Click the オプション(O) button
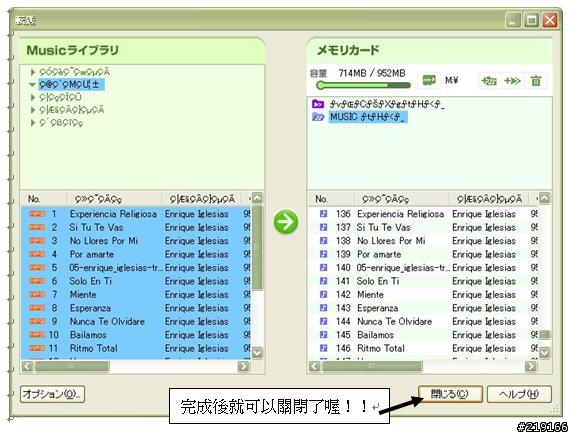Image resolution: width=573 pixels, height=435 pixels. coord(53,394)
